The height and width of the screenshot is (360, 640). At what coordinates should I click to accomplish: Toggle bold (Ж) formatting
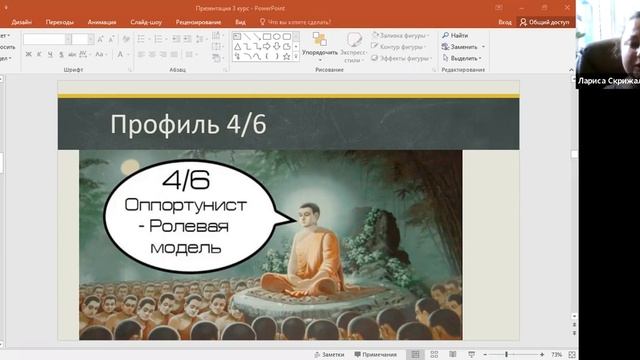(29, 54)
